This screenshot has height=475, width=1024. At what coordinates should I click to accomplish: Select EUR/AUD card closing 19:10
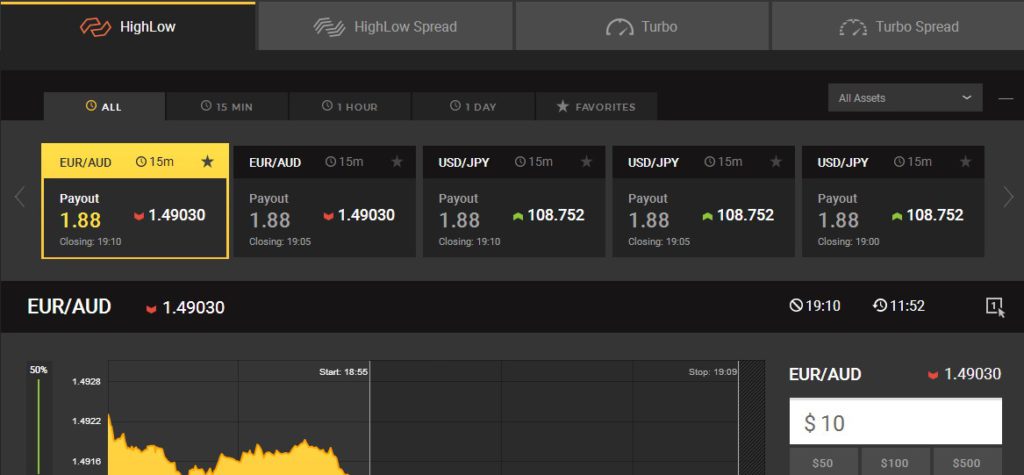(135, 201)
